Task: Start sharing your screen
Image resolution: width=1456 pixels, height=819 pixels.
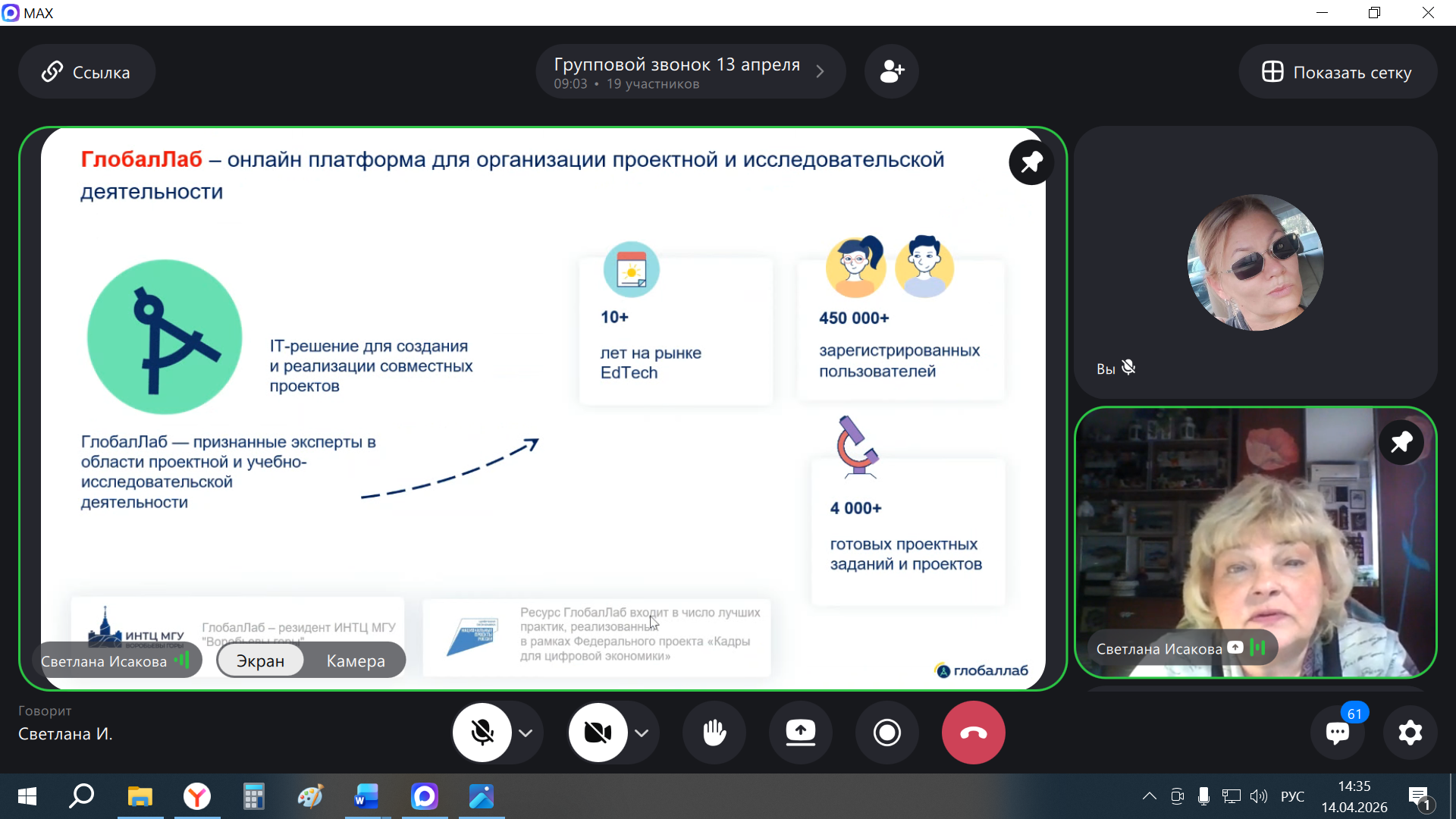Action: [801, 733]
